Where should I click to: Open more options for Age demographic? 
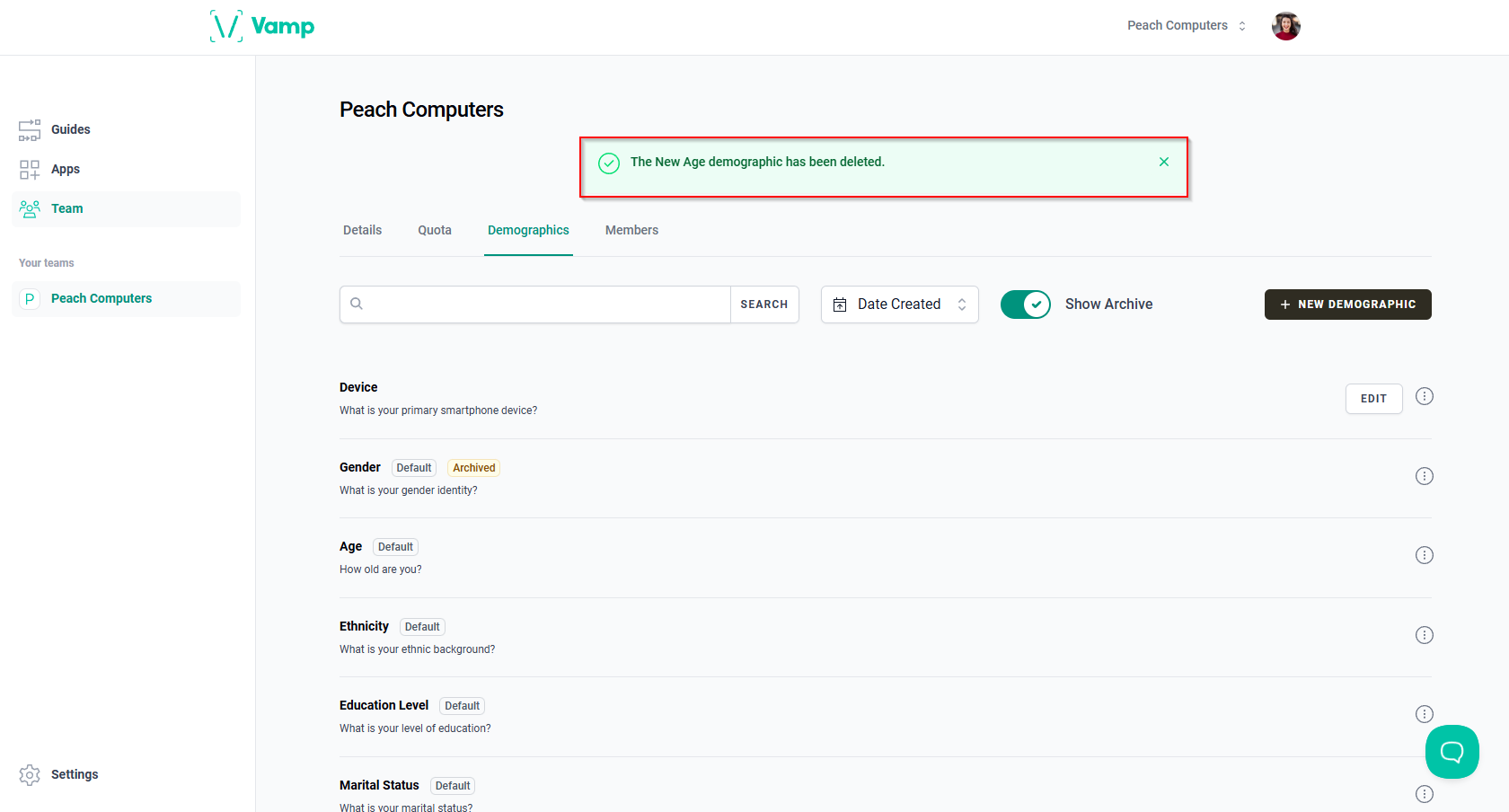1425,555
